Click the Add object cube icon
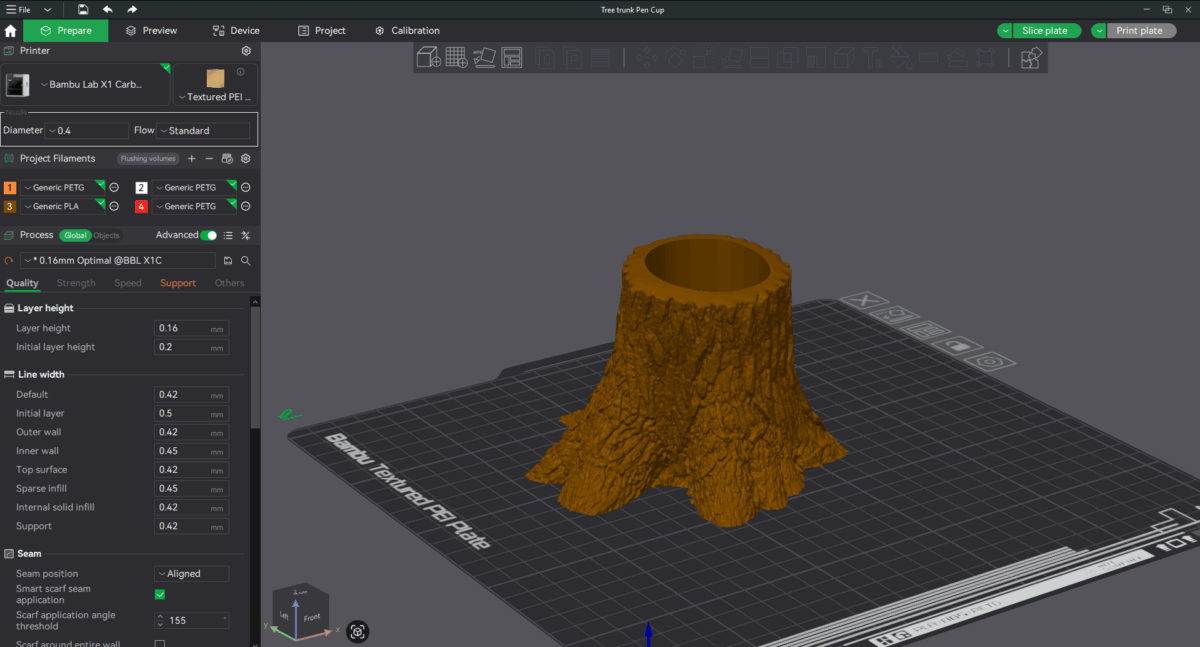The height and width of the screenshot is (647, 1200). [429, 57]
